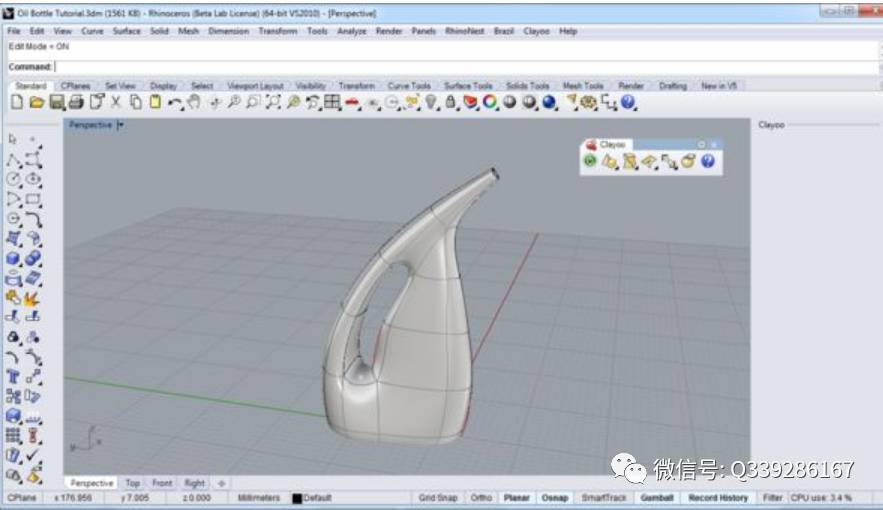Open the Perspective viewport title dropdown arrow

pos(120,125)
